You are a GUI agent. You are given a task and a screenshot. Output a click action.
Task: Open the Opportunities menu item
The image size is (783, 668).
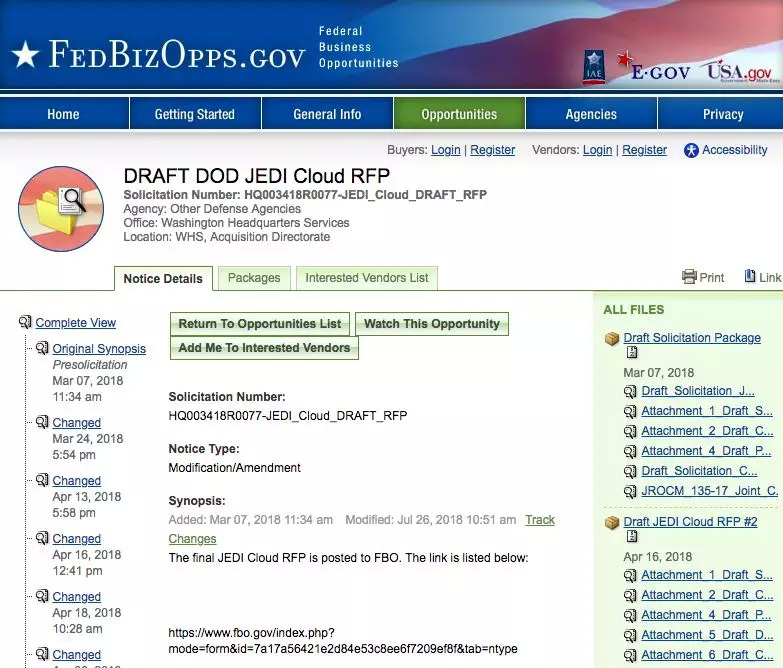(x=459, y=114)
